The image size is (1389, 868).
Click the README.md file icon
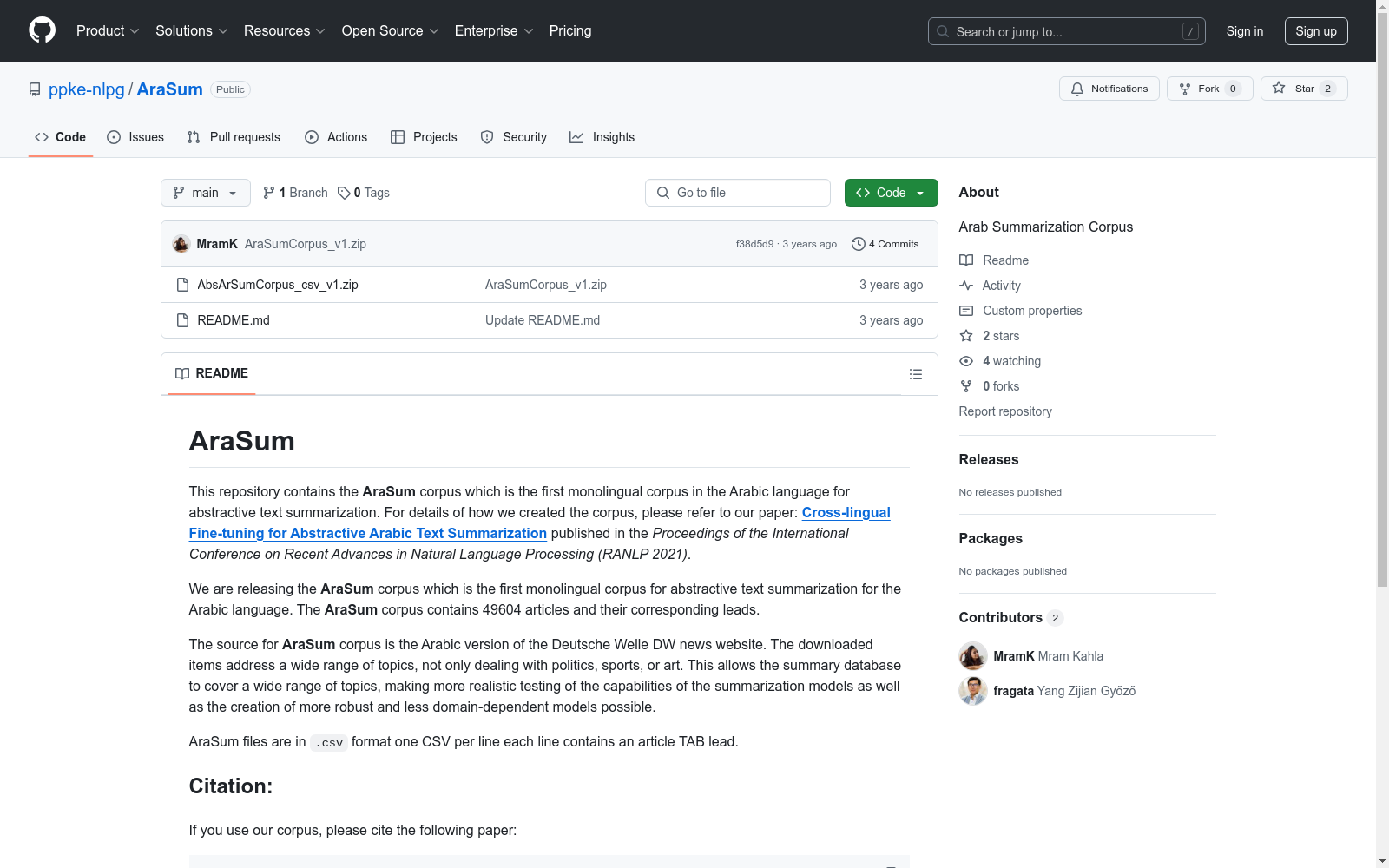pos(182,320)
